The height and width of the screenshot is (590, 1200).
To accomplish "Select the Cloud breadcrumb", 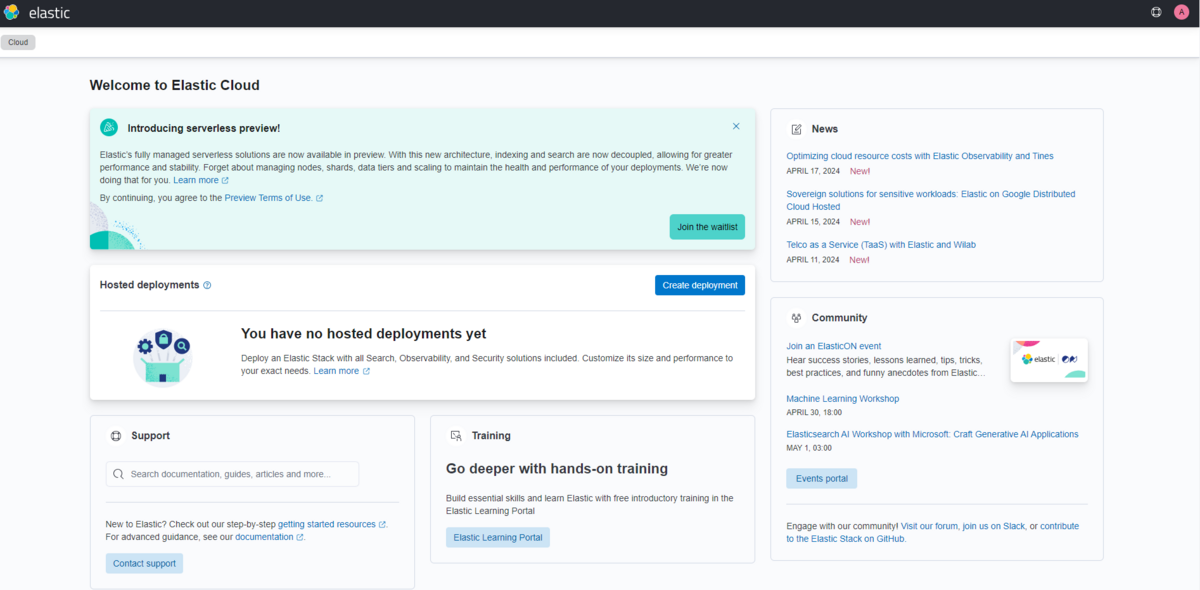I will pos(18,42).
